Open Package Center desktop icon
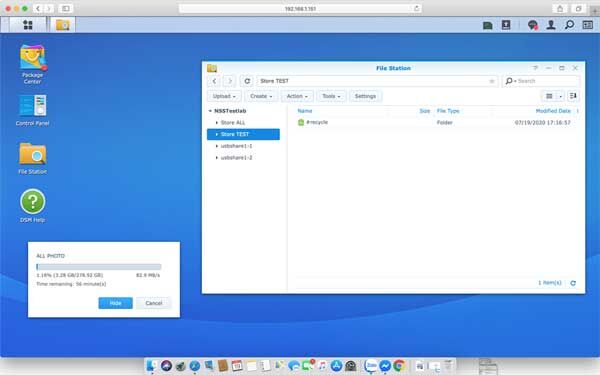The image size is (600, 375). pos(33,64)
